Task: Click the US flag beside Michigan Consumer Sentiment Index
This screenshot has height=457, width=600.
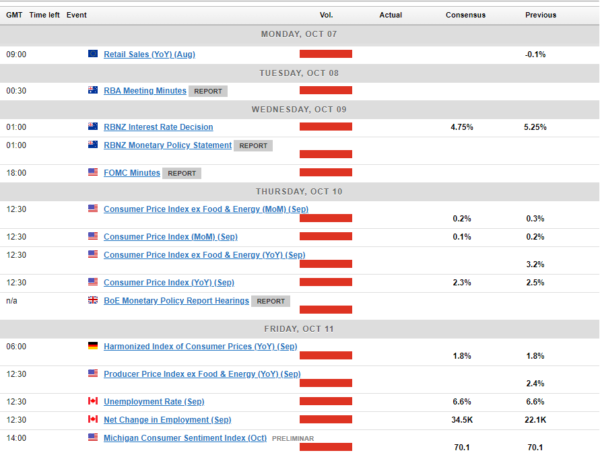Action: coord(93,437)
